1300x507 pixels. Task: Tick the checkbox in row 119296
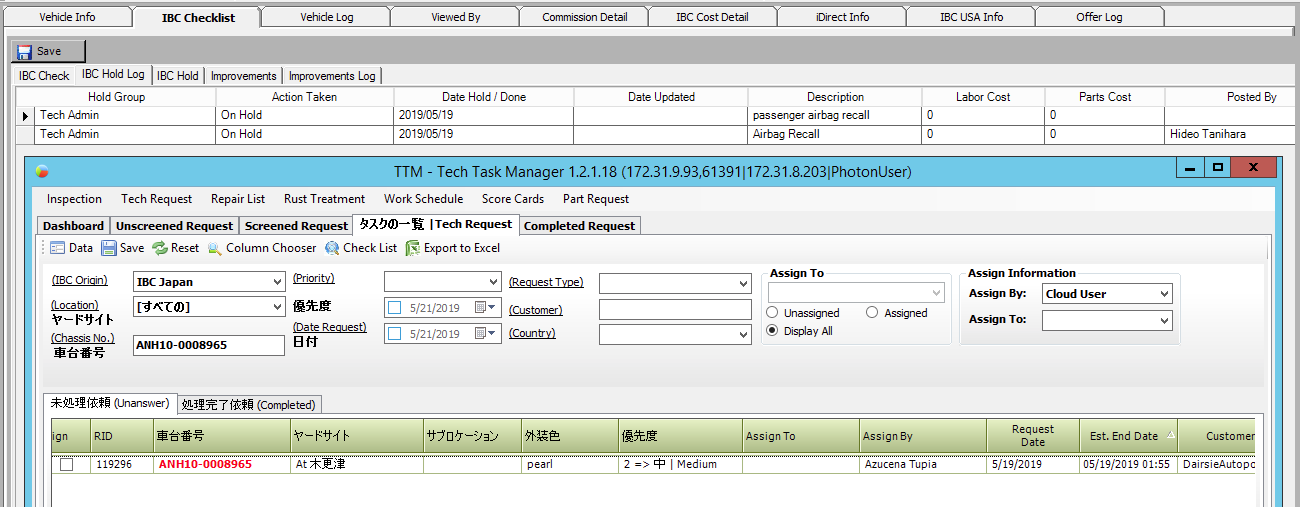[66, 465]
